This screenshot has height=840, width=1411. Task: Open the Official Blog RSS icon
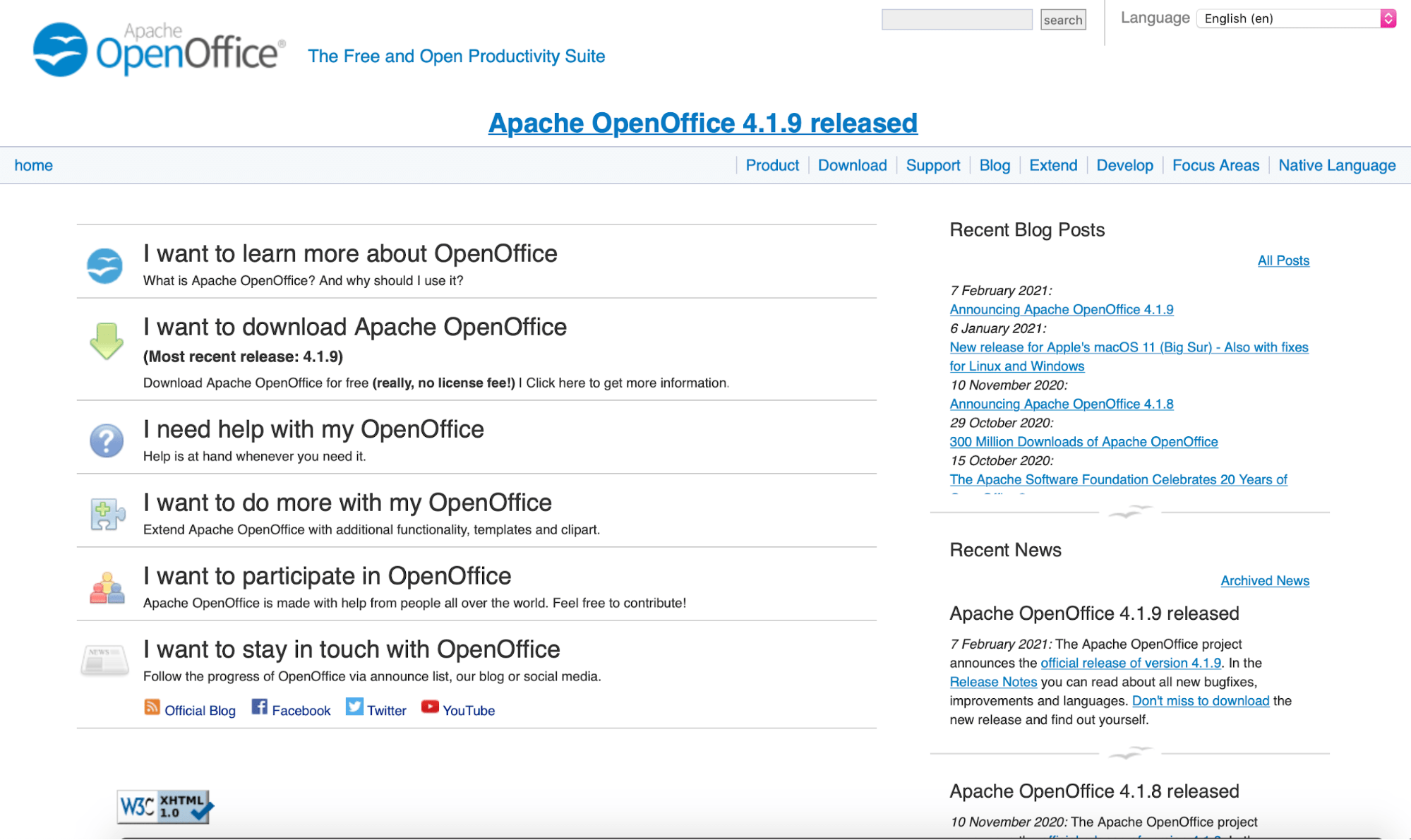[152, 707]
